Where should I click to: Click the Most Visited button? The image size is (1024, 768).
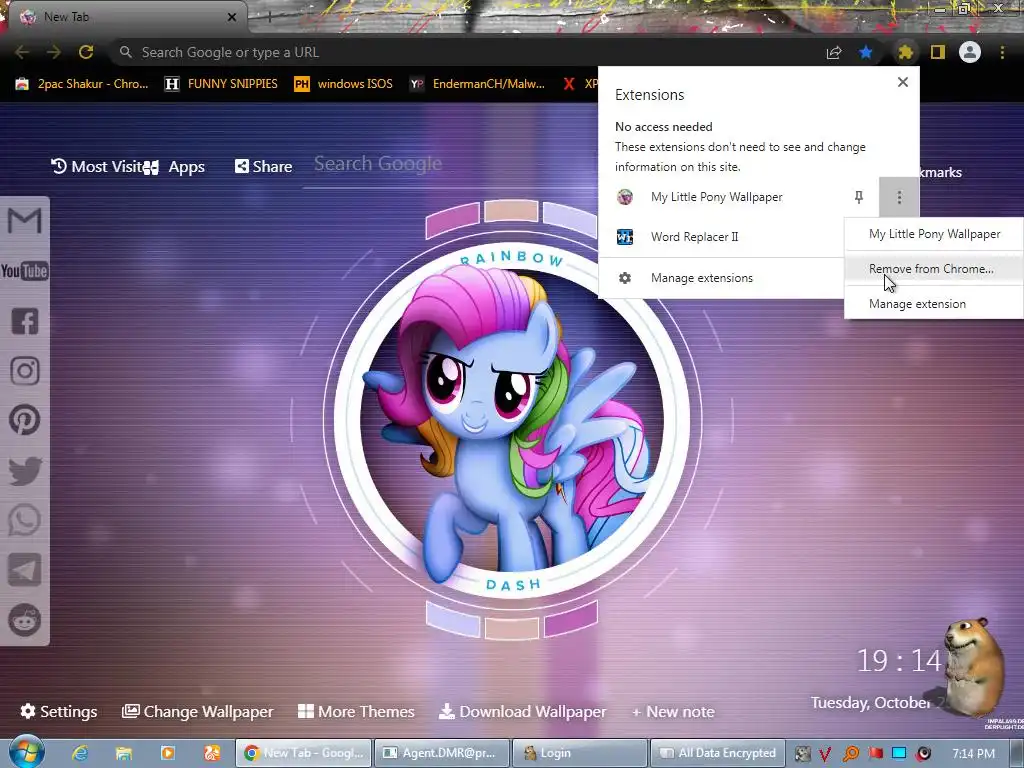[97, 167]
